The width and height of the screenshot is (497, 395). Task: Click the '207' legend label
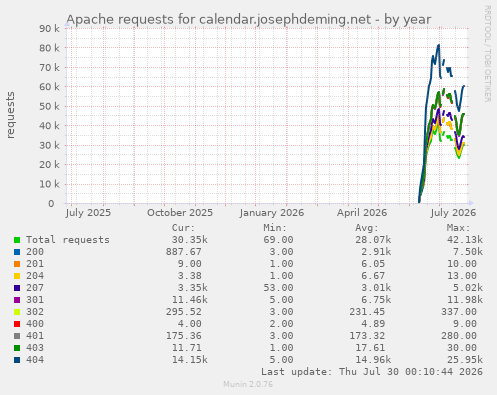click(x=35, y=288)
